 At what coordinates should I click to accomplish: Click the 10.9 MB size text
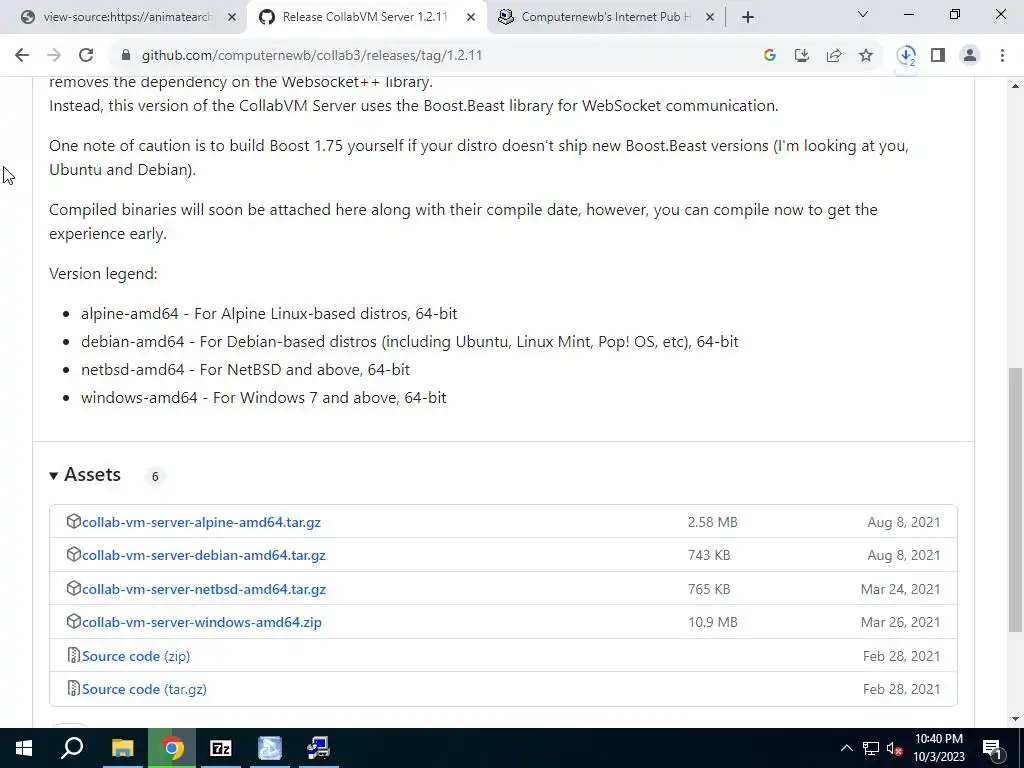[712, 622]
